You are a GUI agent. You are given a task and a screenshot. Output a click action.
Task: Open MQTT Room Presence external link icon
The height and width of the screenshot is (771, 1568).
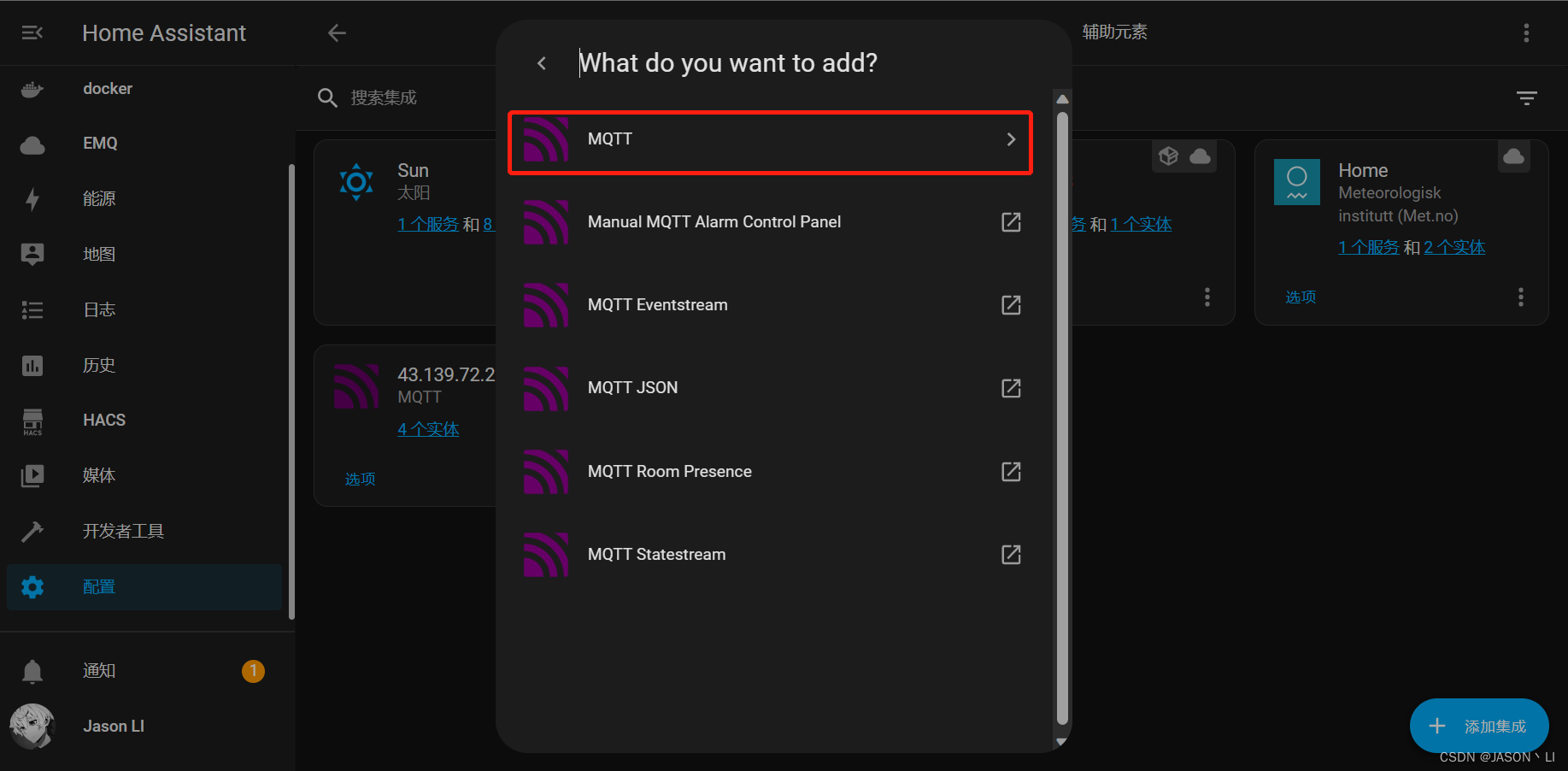(x=1011, y=472)
